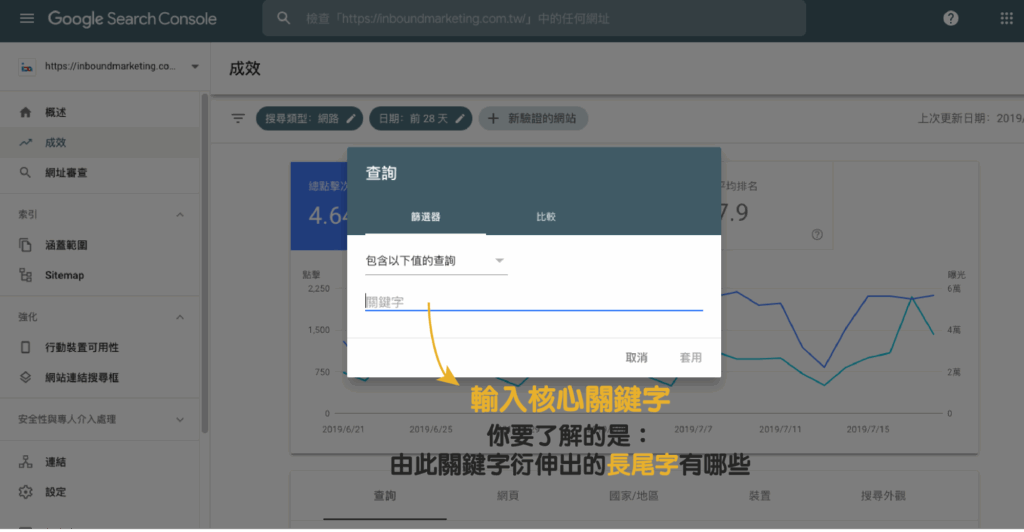Click the average position help icon
Image resolution: width=1024 pixels, height=532 pixels.
pos(817,234)
